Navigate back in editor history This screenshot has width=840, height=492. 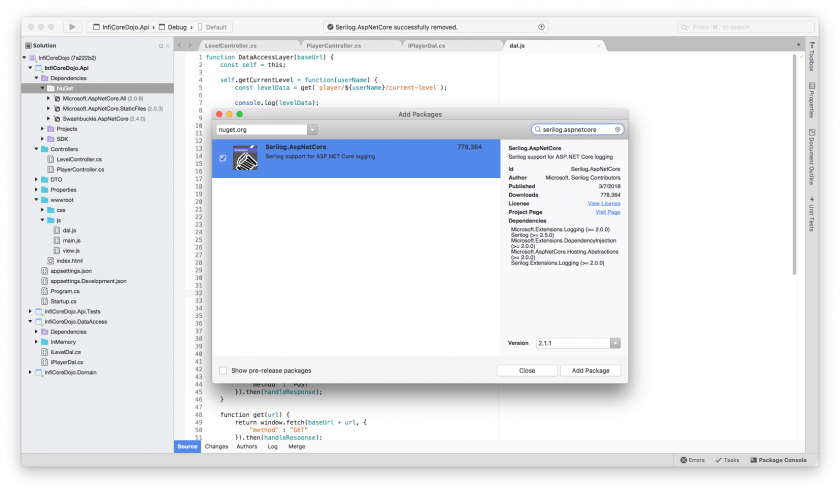click(x=180, y=46)
